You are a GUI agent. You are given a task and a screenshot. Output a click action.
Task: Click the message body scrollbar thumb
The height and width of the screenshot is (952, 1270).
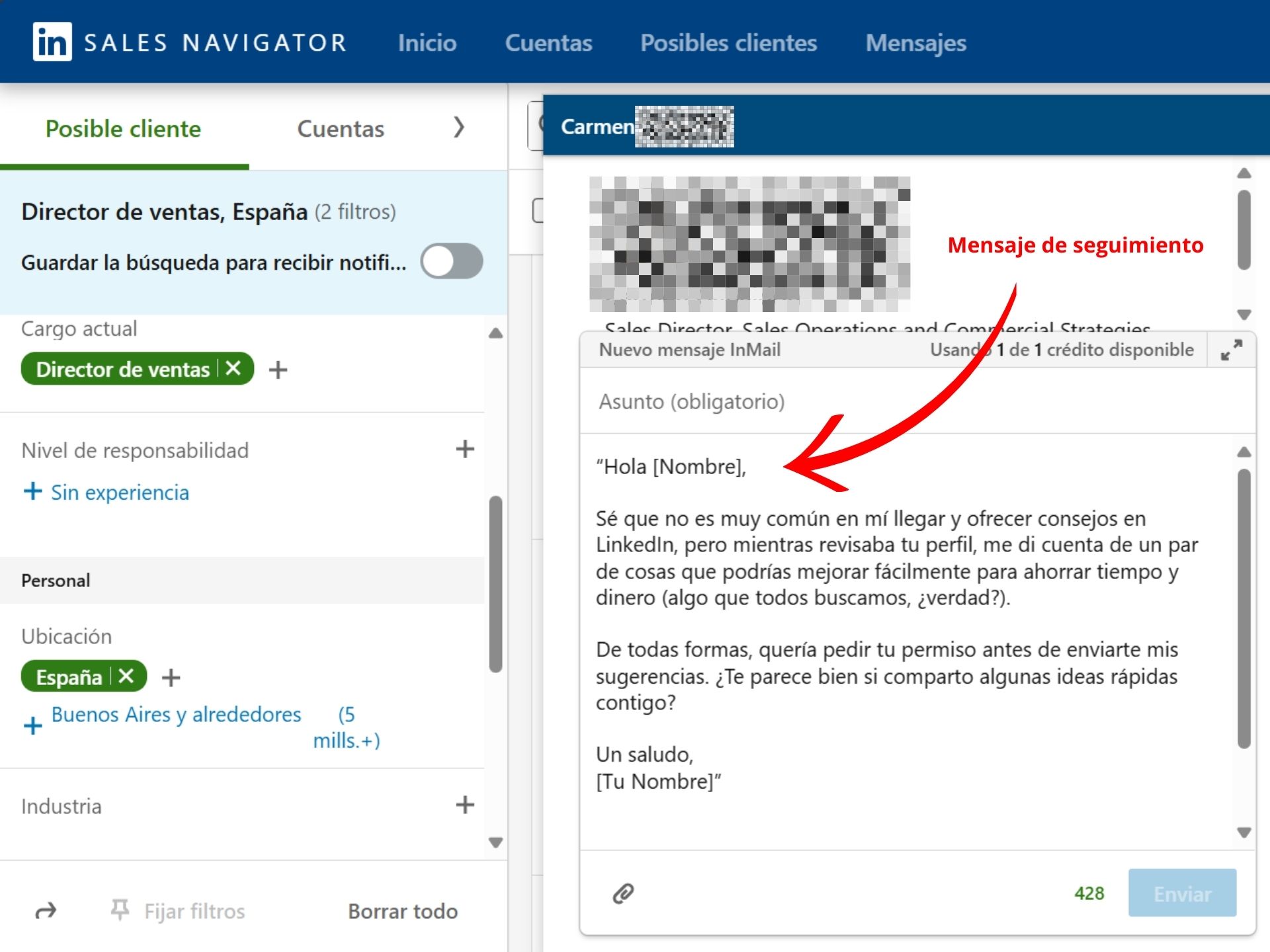pyautogui.click(x=1244, y=608)
